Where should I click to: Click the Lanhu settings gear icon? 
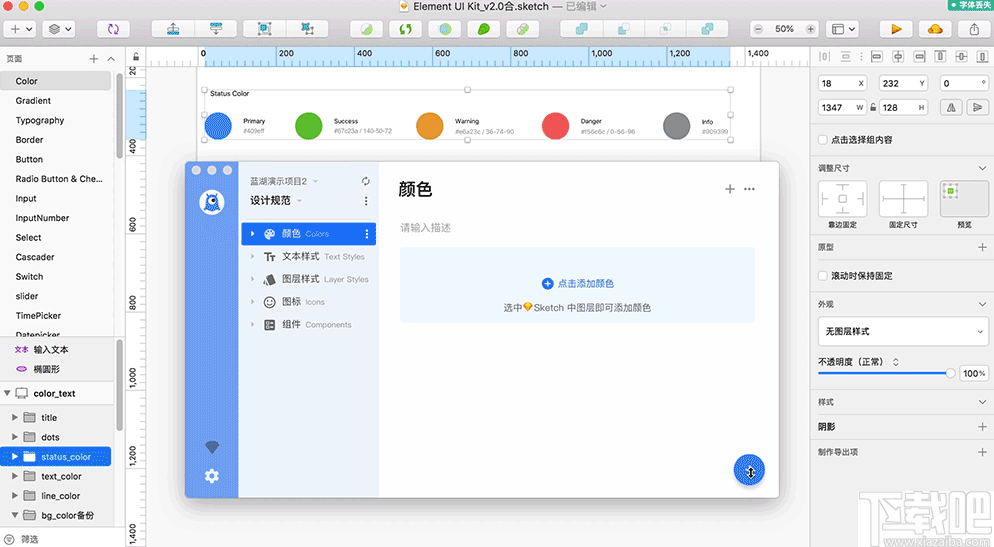(x=212, y=476)
